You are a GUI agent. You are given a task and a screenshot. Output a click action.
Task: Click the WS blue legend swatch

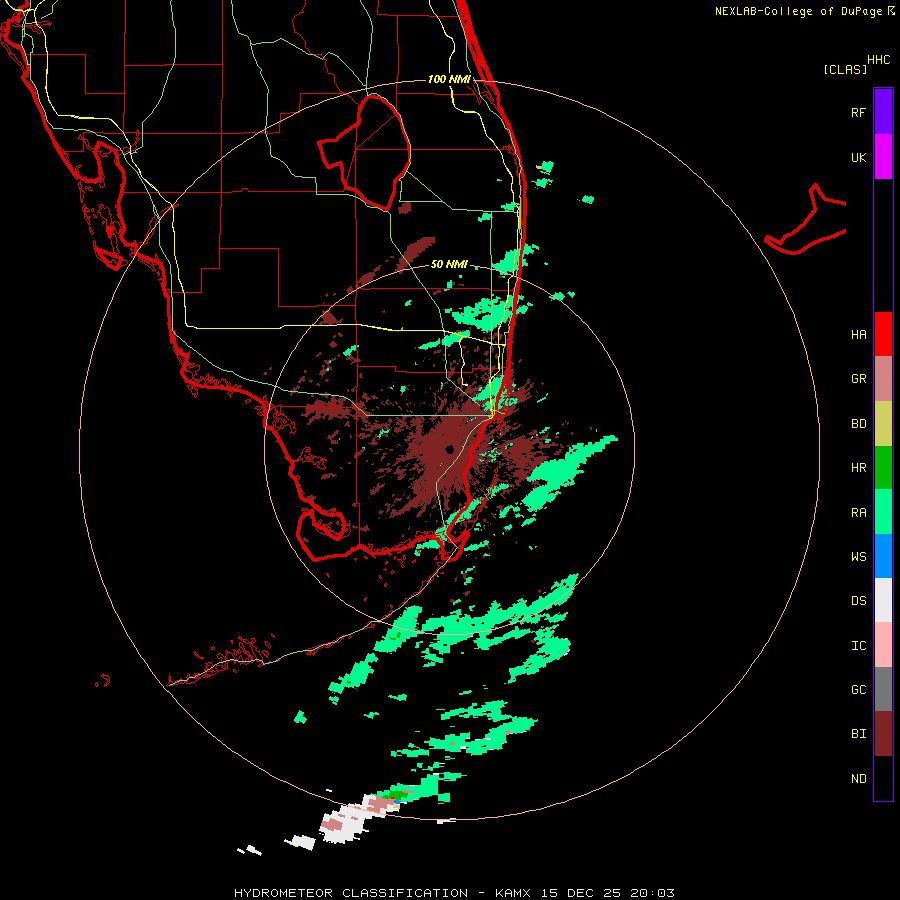pos(883,556)
